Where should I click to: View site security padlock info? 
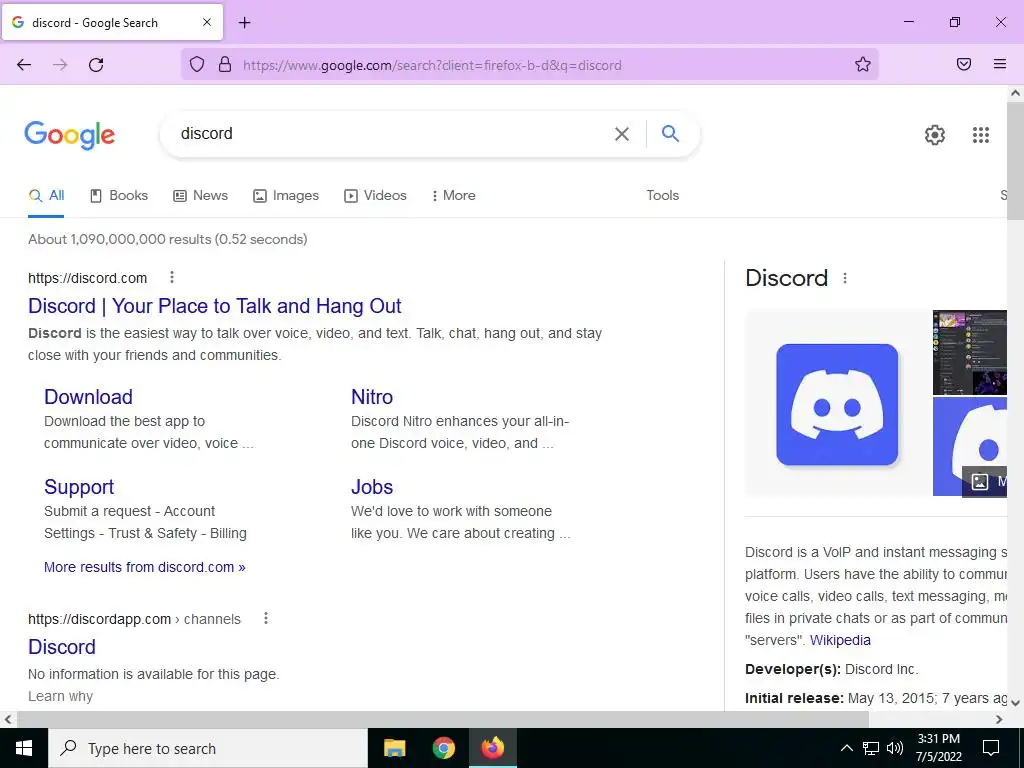(x=225, y=65)
